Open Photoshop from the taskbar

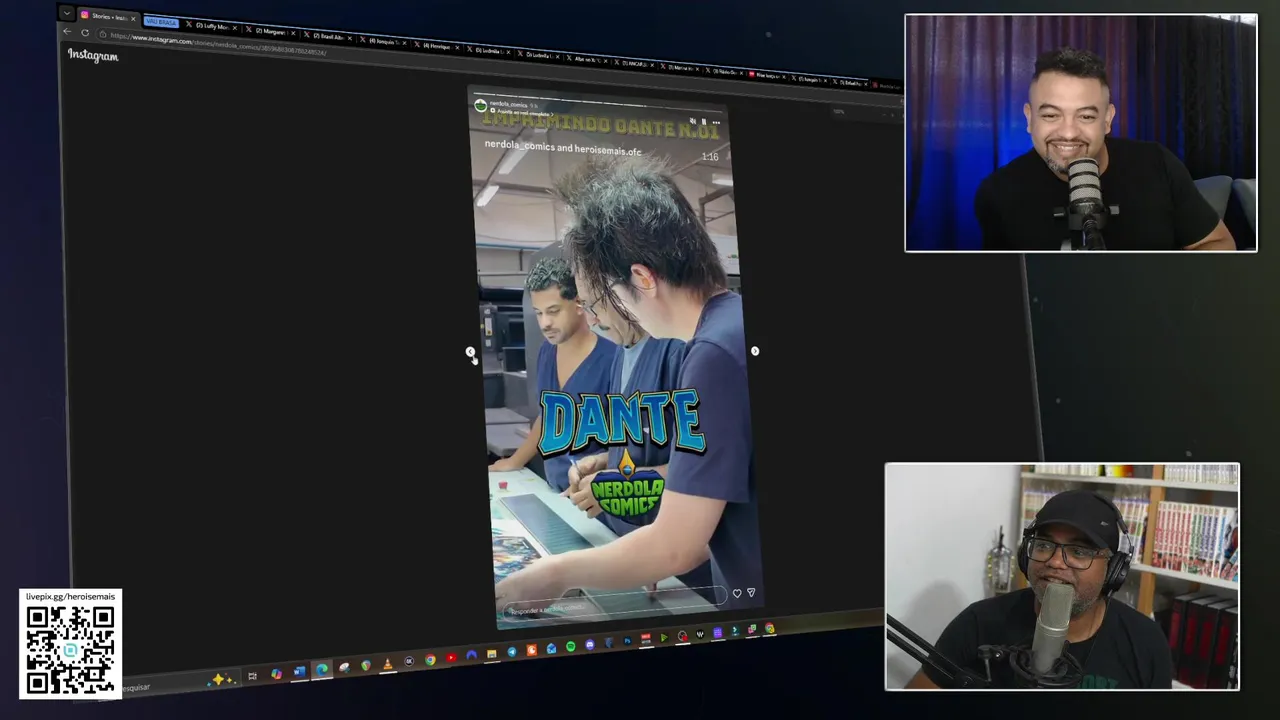pyautogui.click(x=627, y=641)
